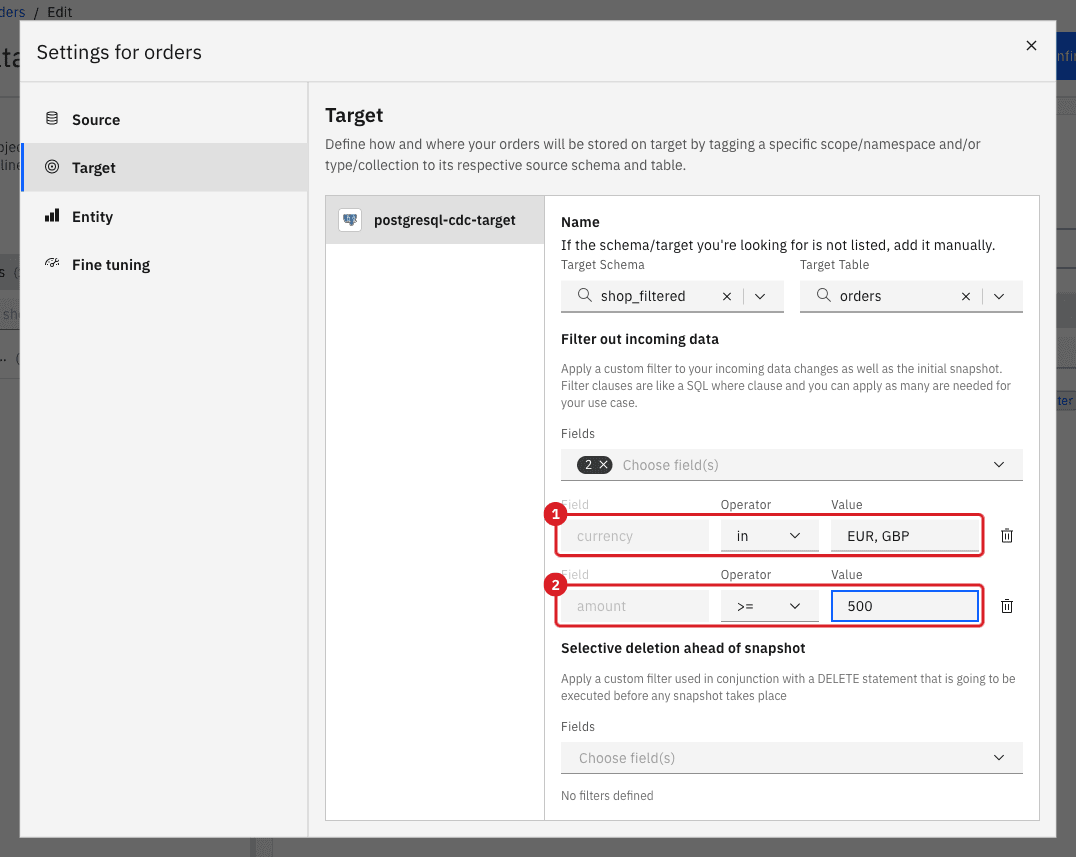Click the Target bullseye icon
1076x857 pixels.
(51, 167)
